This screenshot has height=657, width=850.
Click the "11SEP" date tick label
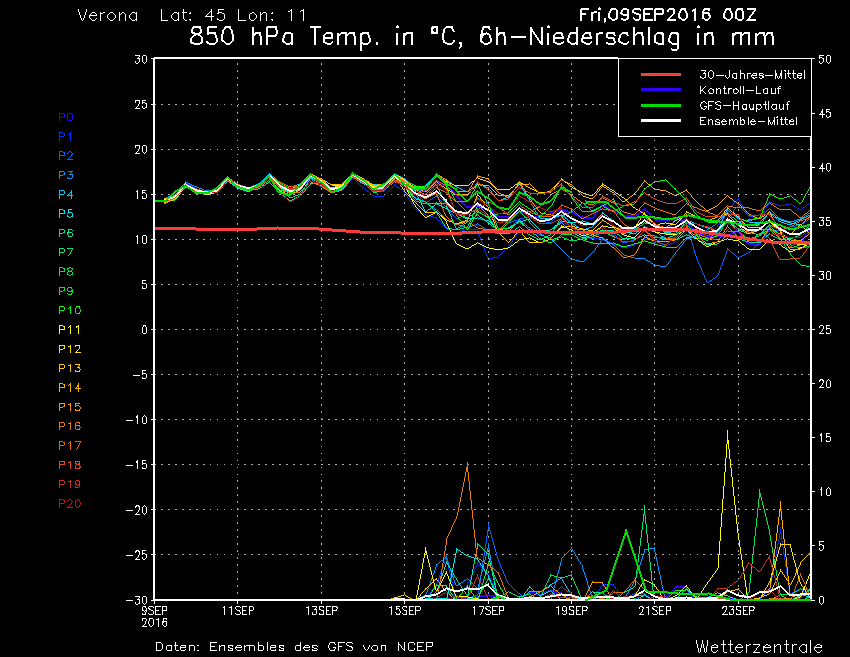(238, 611)
